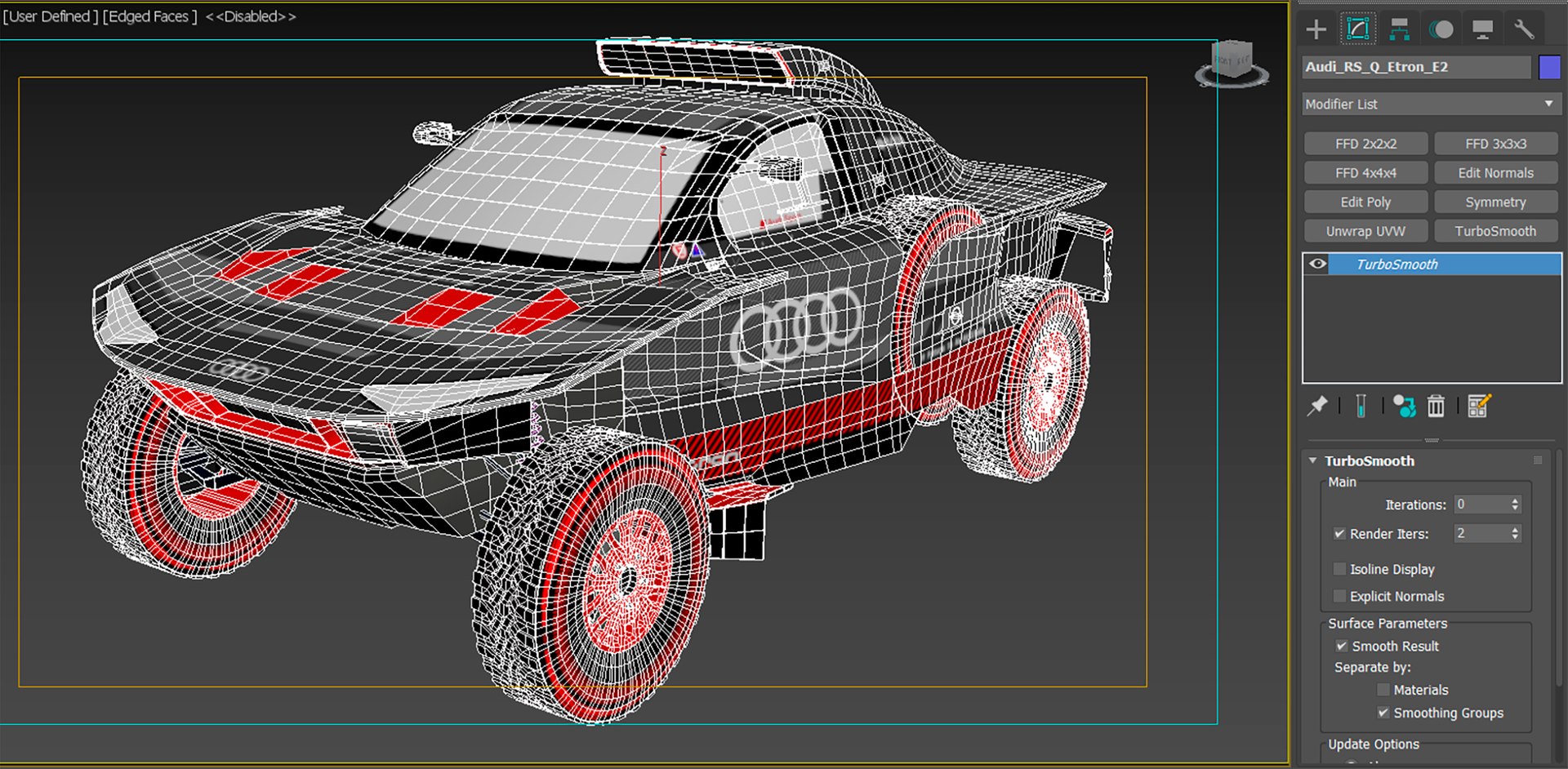Remove modifier with trash icon
This screenshot has height=769, width=1568.
[1436, 406]
